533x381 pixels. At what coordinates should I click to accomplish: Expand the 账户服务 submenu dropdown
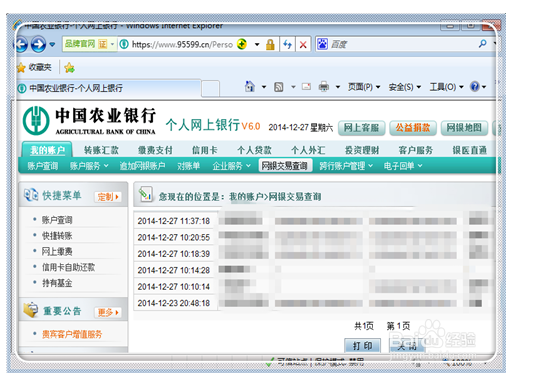click(x=89, y=166)
